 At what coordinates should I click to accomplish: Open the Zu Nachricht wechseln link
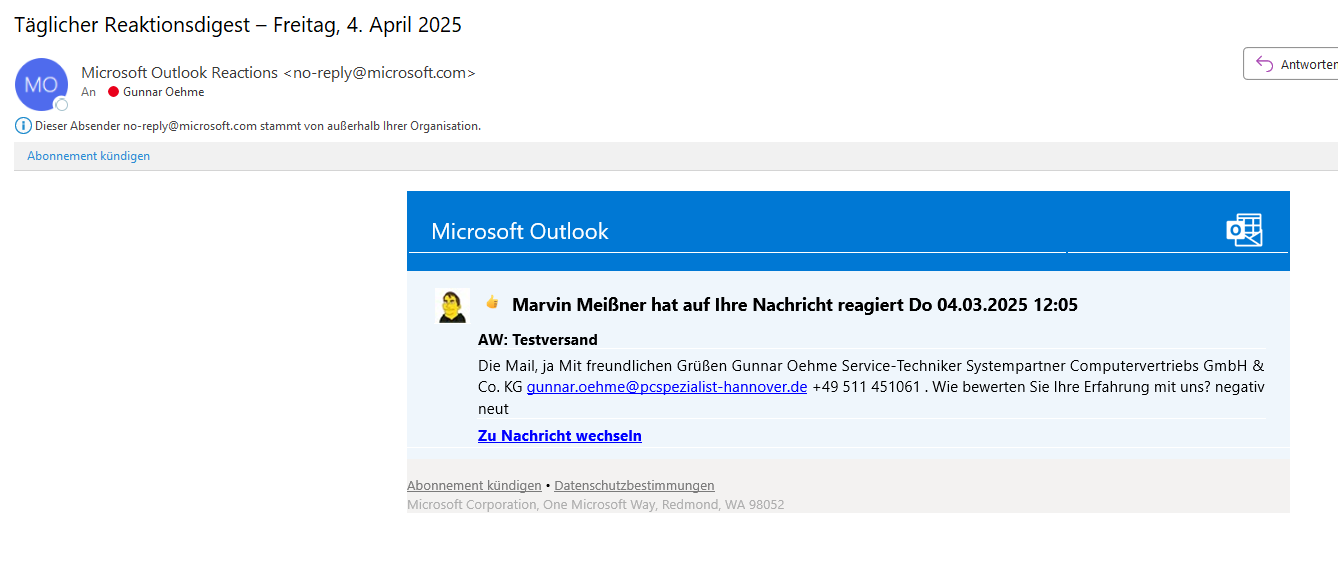pos(559,435)
